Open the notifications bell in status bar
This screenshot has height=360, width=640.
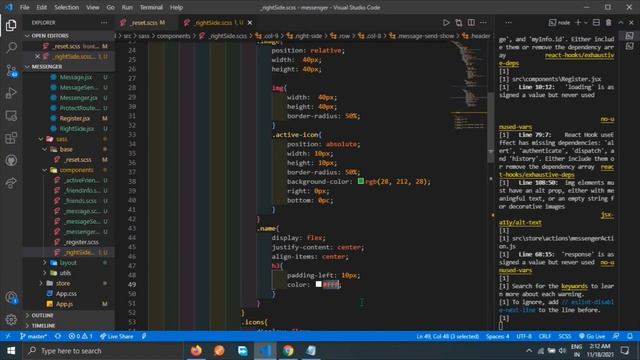click(630, 336)
